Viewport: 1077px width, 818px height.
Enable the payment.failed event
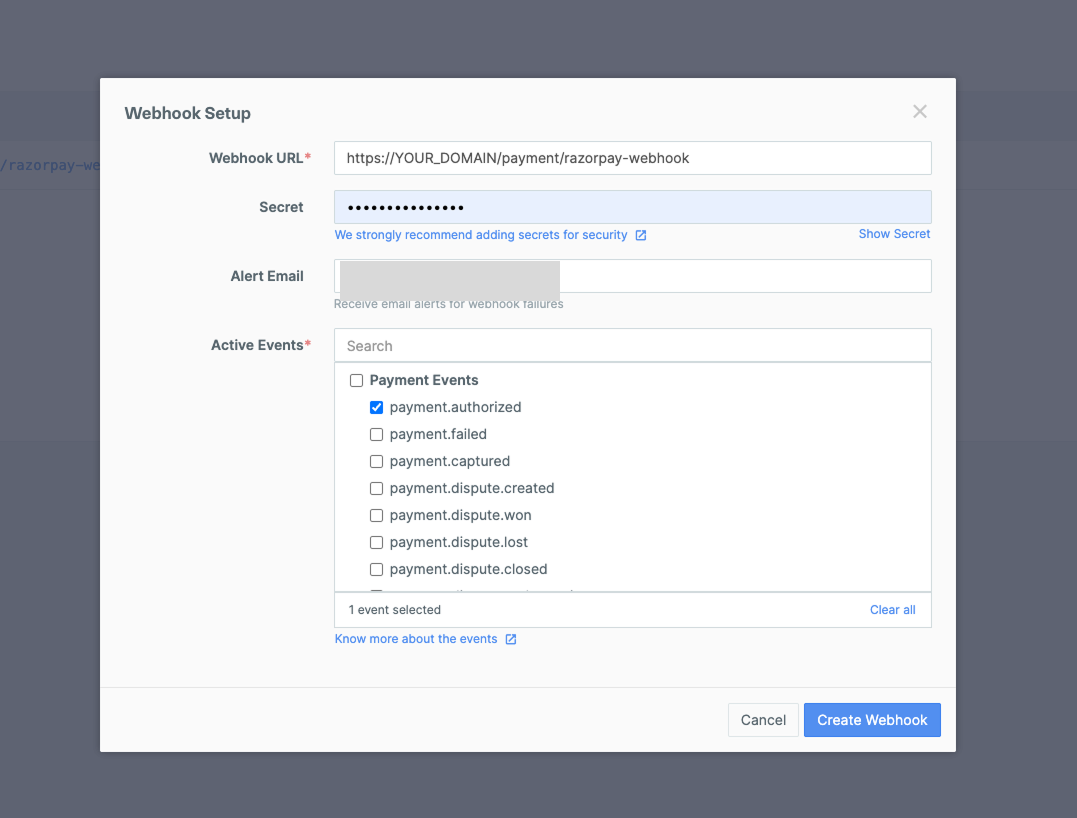376,435
